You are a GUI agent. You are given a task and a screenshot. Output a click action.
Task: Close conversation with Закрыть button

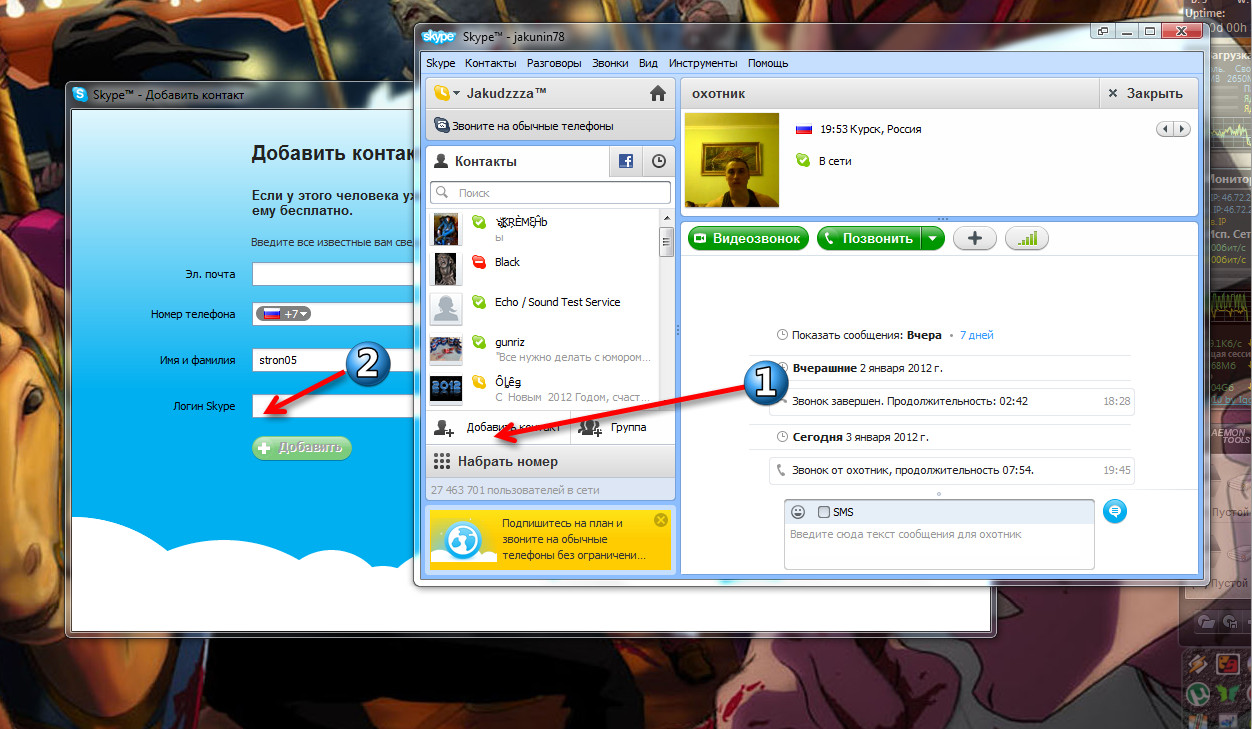coord(1147,94)
